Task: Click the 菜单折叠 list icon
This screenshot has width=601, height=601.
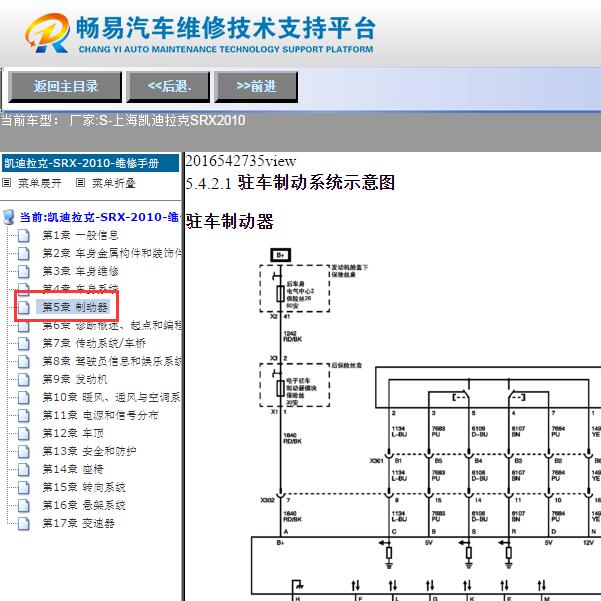Action: coord(80,183)
